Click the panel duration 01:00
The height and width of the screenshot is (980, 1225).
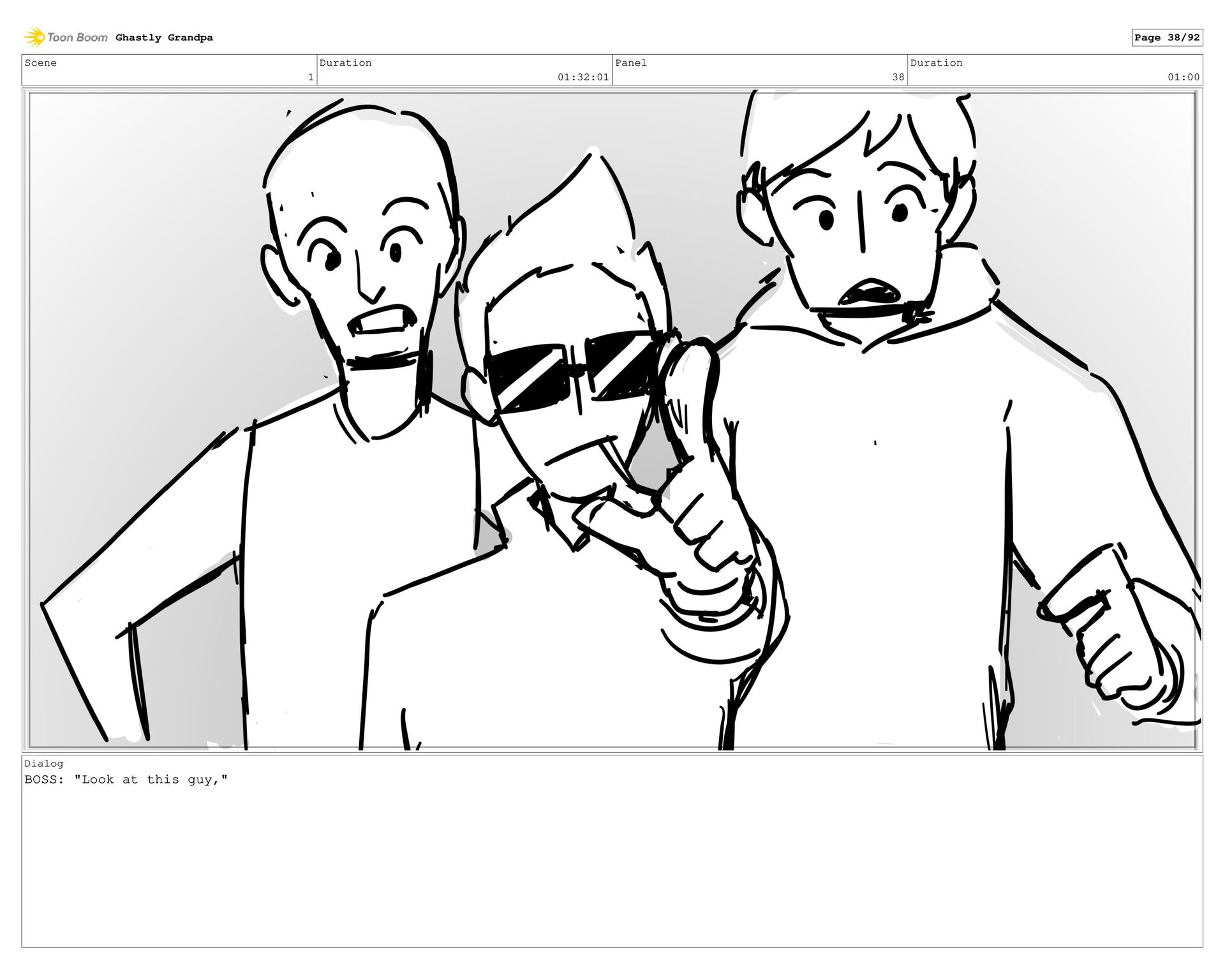[x=1184, y=77]
